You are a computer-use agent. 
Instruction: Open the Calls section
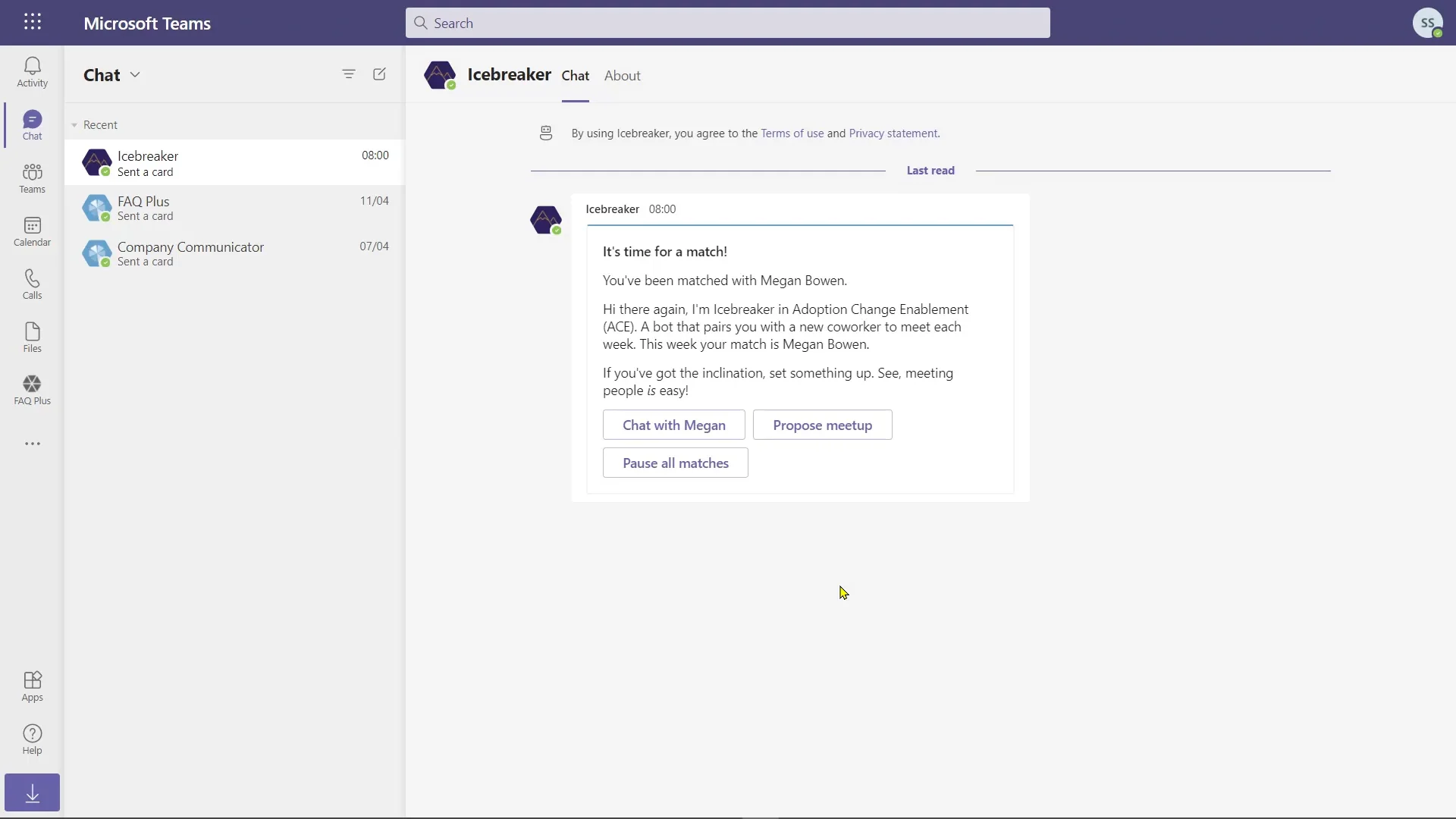32,284
